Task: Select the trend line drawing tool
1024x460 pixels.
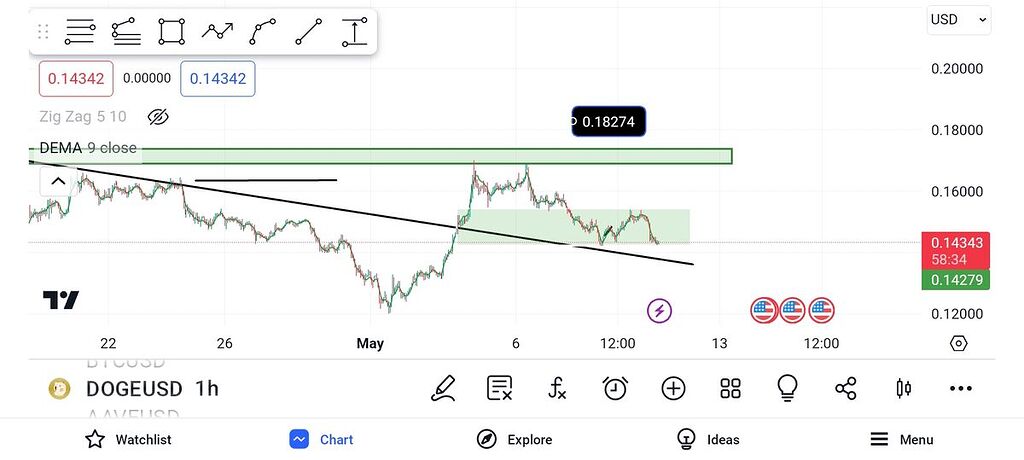Action: [309, 32]
